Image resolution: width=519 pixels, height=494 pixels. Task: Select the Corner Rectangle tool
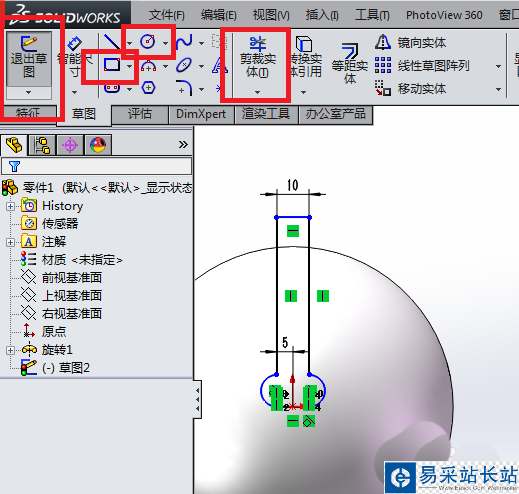point(112,64)
